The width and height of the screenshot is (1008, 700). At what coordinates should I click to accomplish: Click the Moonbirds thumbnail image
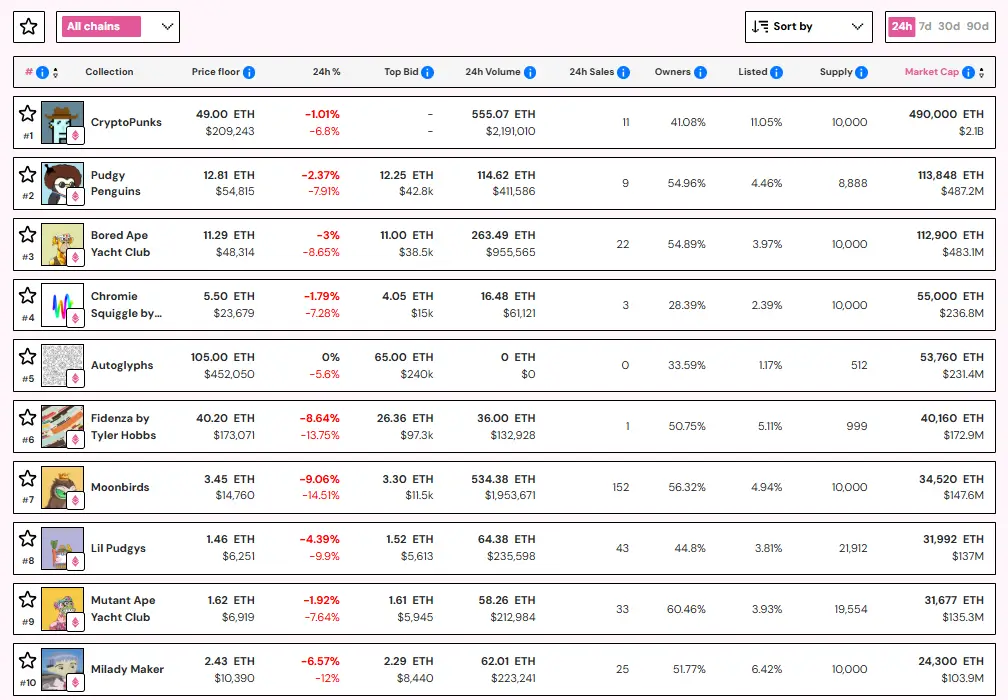pyautogui.click(x=62, y=487)
